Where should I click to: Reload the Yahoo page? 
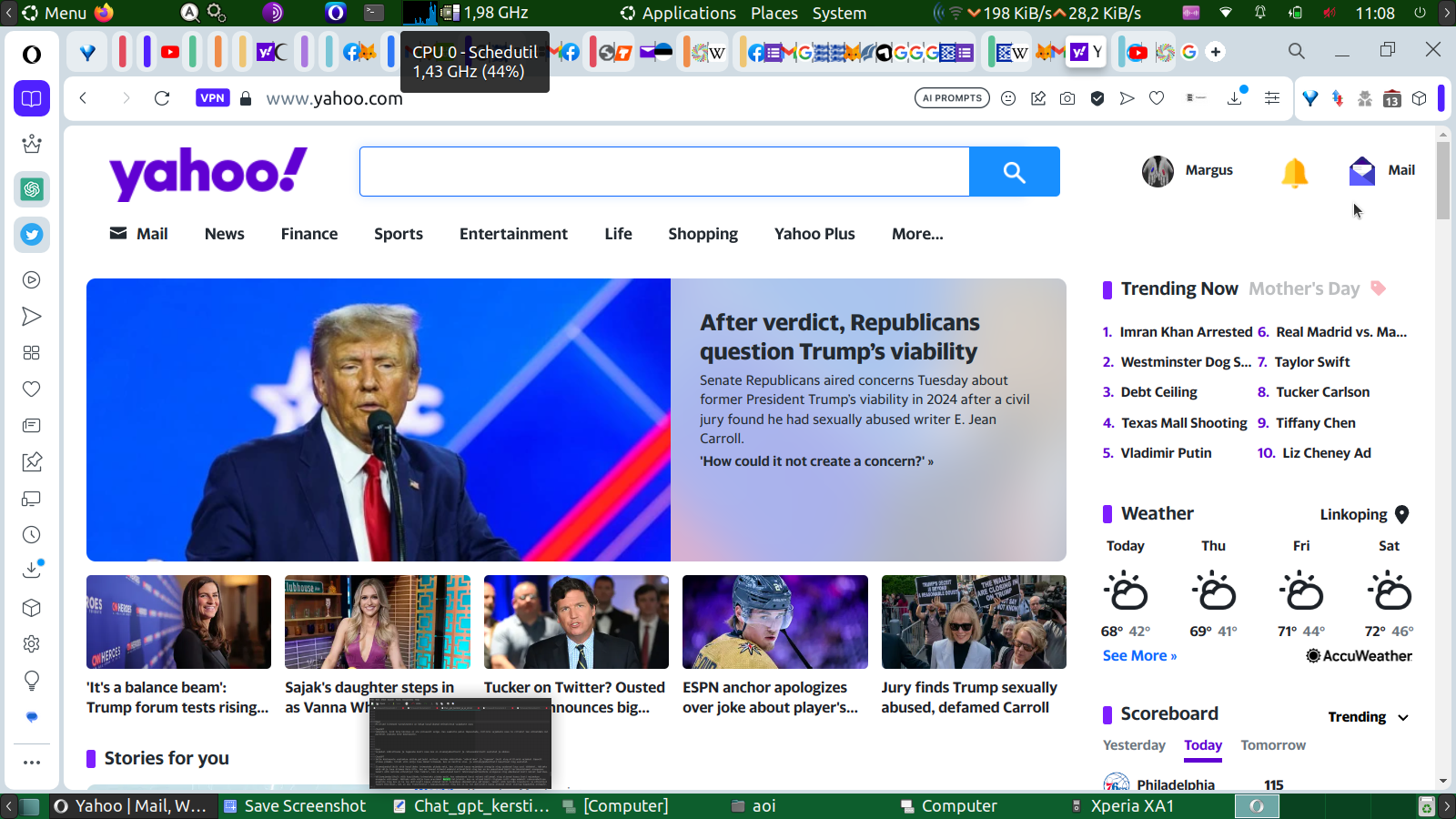click(162, 98)
